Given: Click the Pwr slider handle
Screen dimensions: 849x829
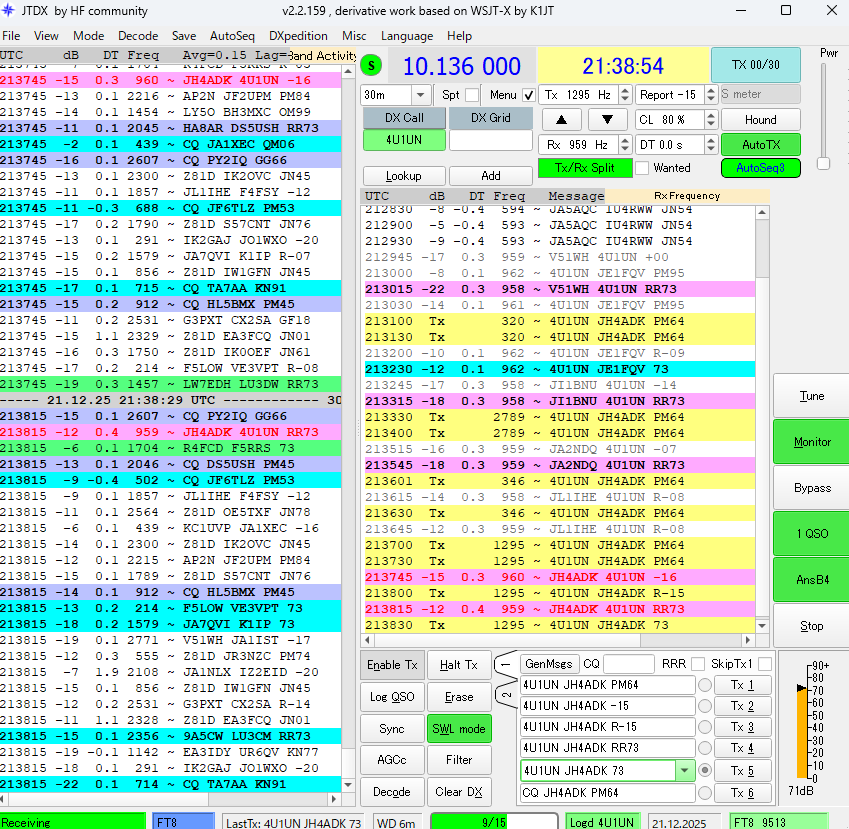Looking at the screenshot, I should pos(824,163).
